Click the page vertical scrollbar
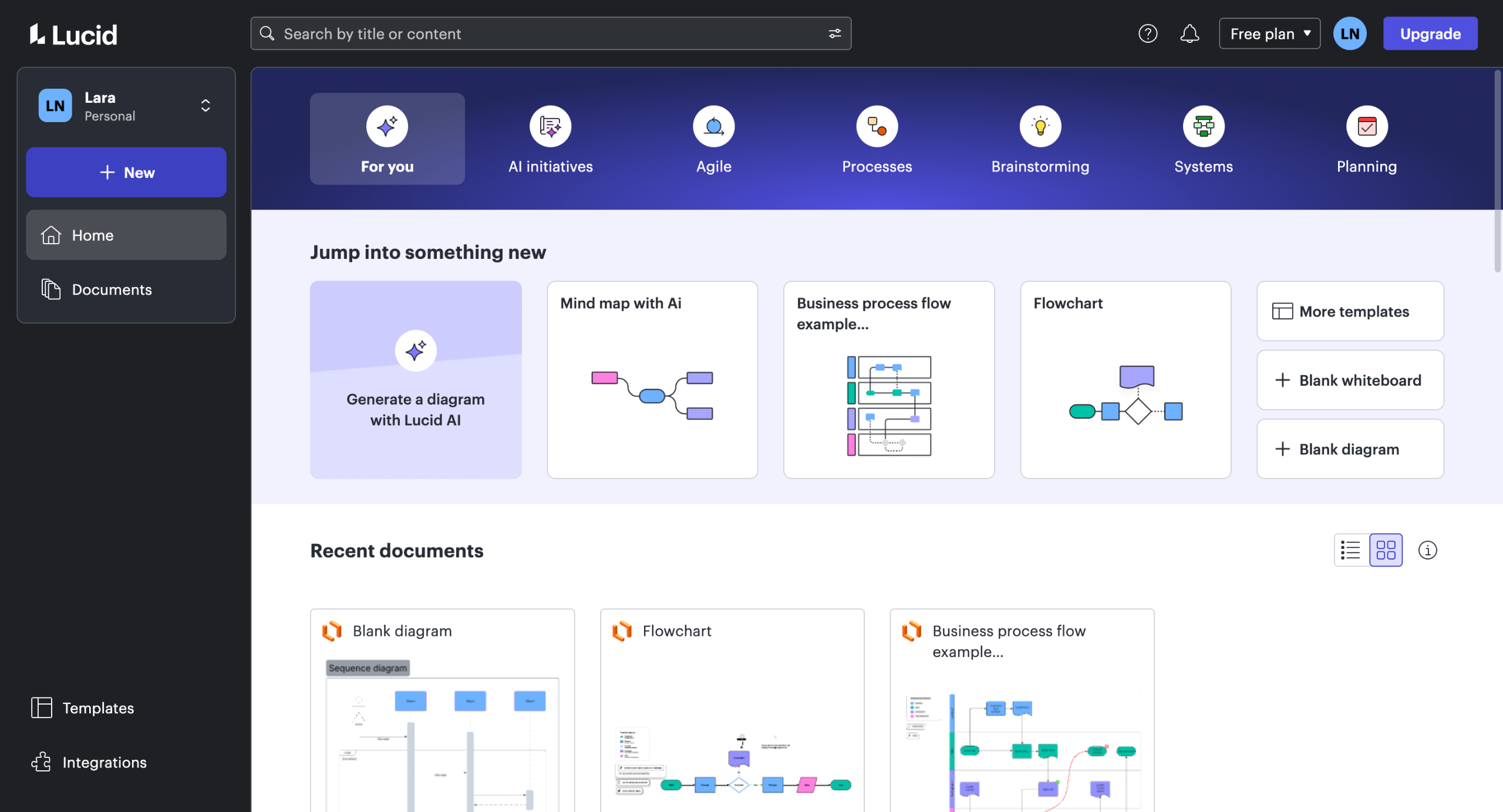1503x812 pixels. tap(1497, 170)
